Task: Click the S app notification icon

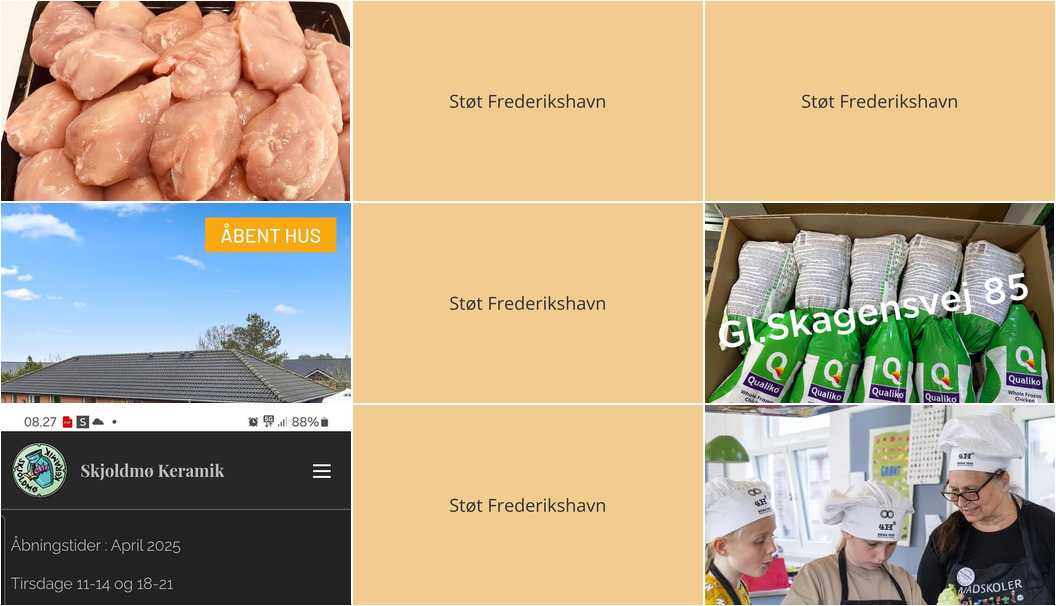Action: click(x=83, y=422)
